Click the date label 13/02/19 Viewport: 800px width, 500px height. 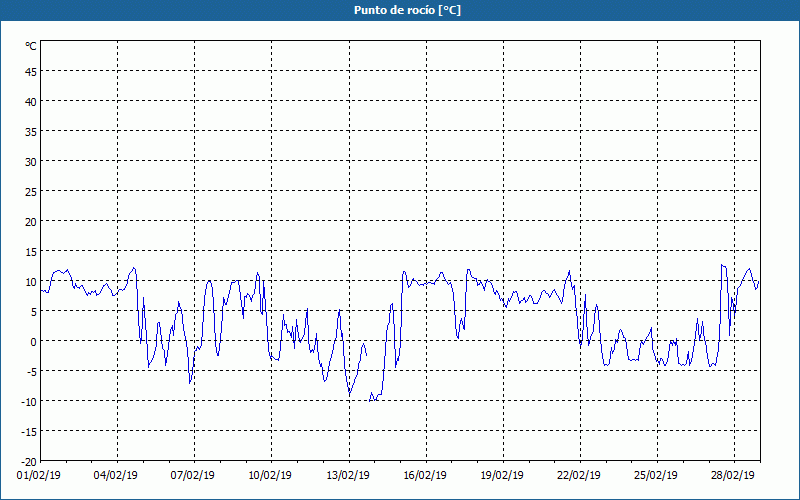[x=348, y=476]
